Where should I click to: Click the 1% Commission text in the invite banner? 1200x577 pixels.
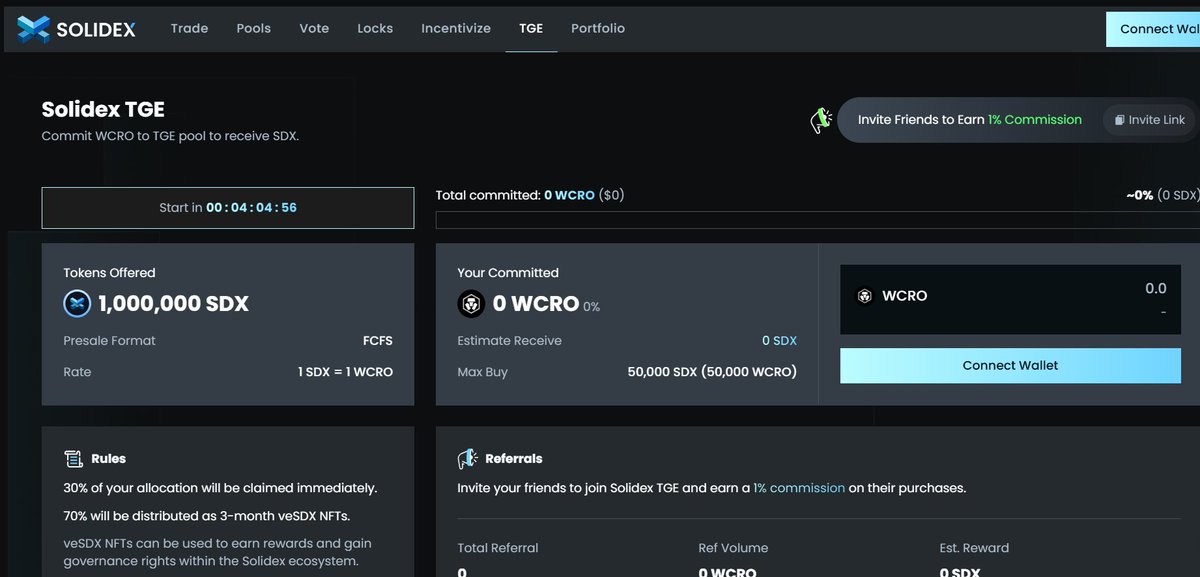tap(1035, 120)
